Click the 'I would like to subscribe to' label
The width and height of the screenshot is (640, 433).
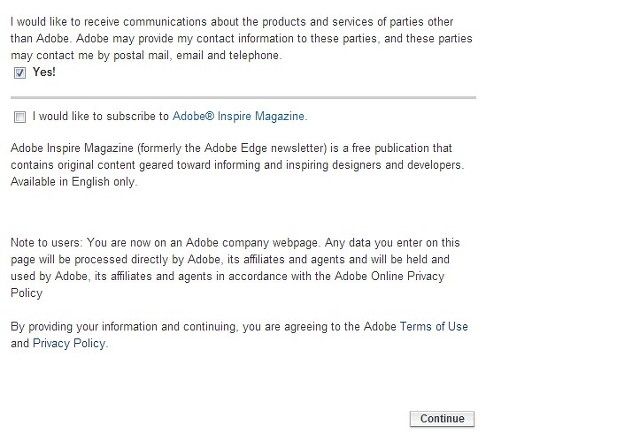(x=101, y=116)
